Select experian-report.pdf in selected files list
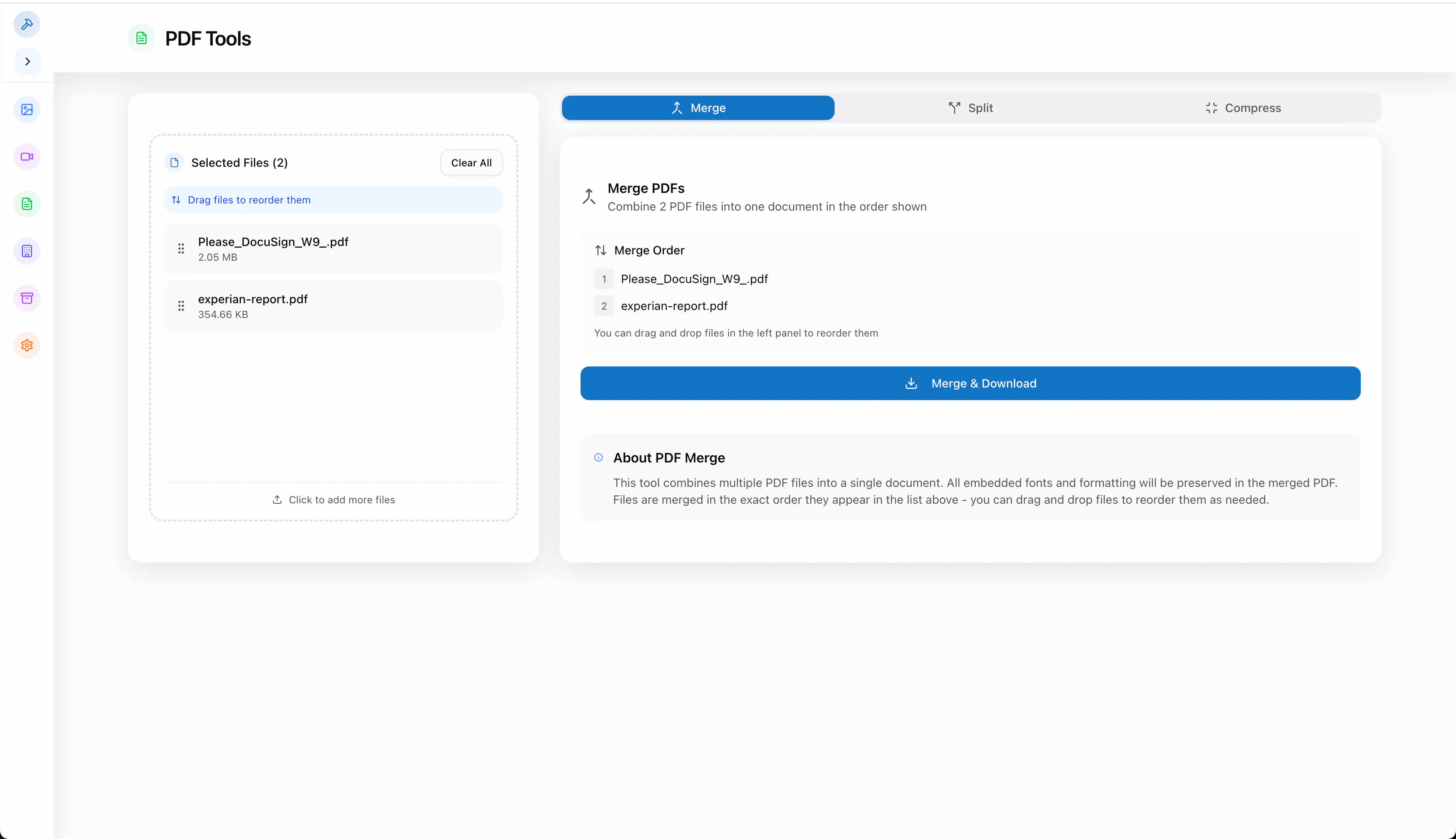The height and width of the screenshot is (839, 1456). 334,306
